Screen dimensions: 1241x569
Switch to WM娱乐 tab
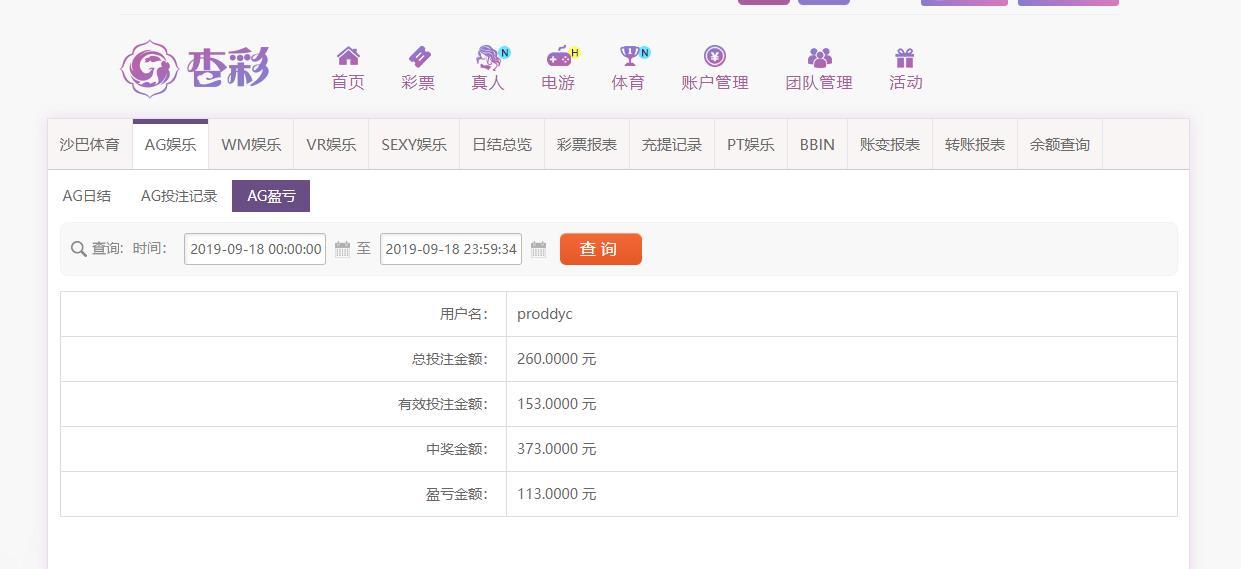tap(251, 145)
